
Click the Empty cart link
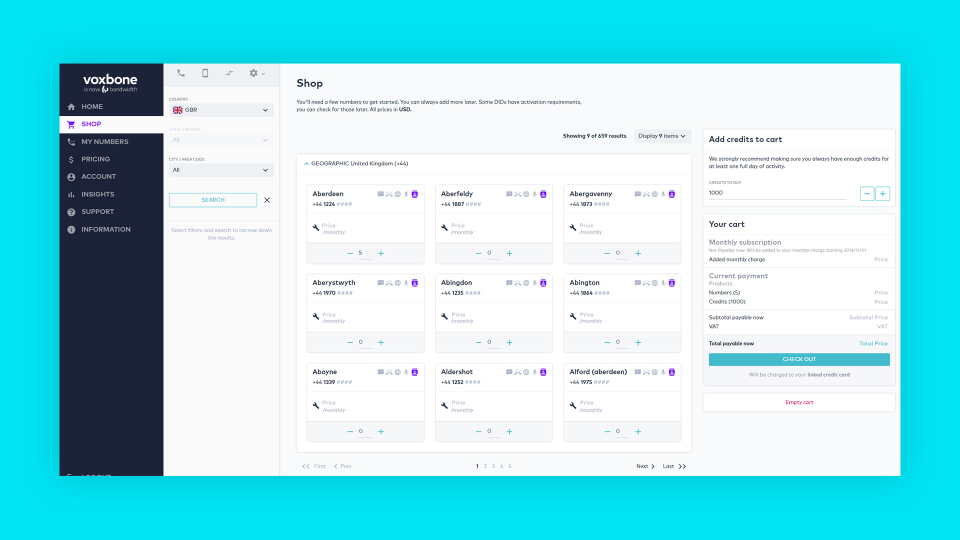pos(799,403)
